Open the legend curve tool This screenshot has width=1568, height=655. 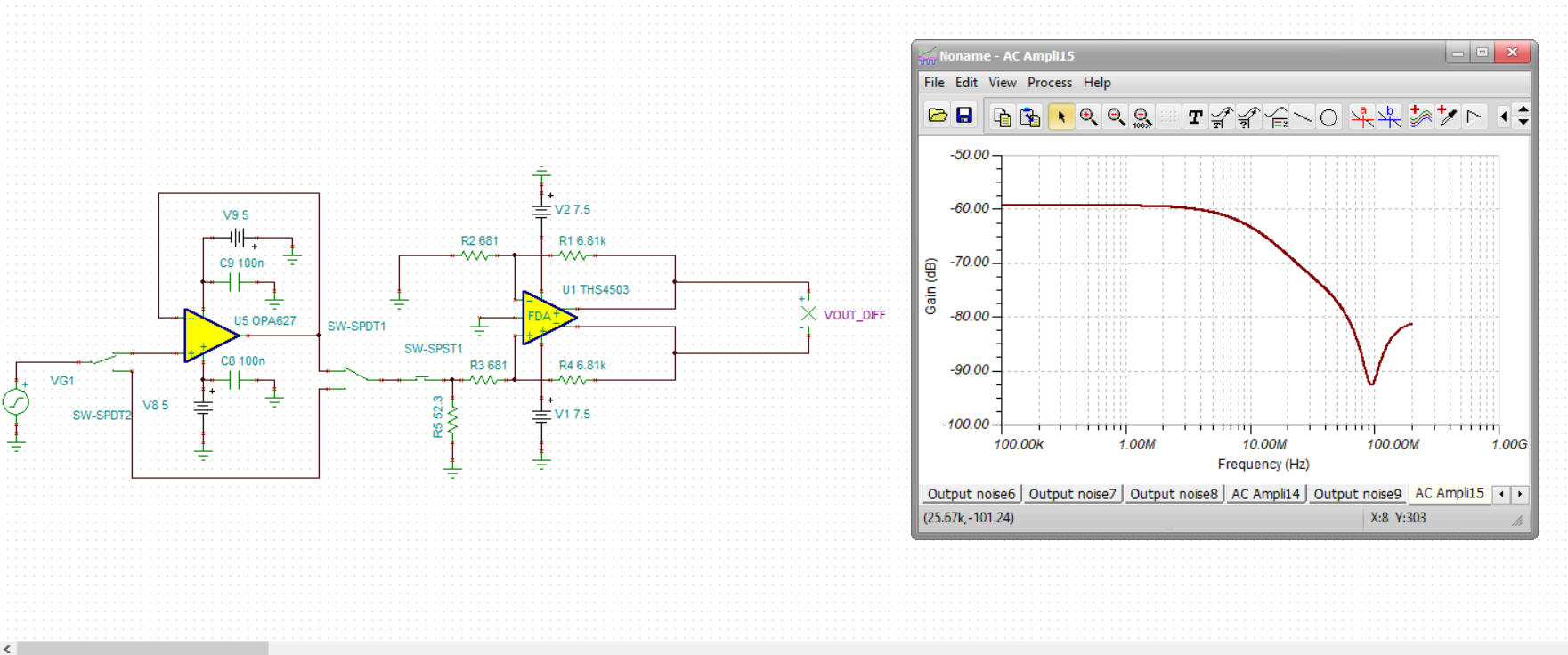click(x=1276, y=117)
